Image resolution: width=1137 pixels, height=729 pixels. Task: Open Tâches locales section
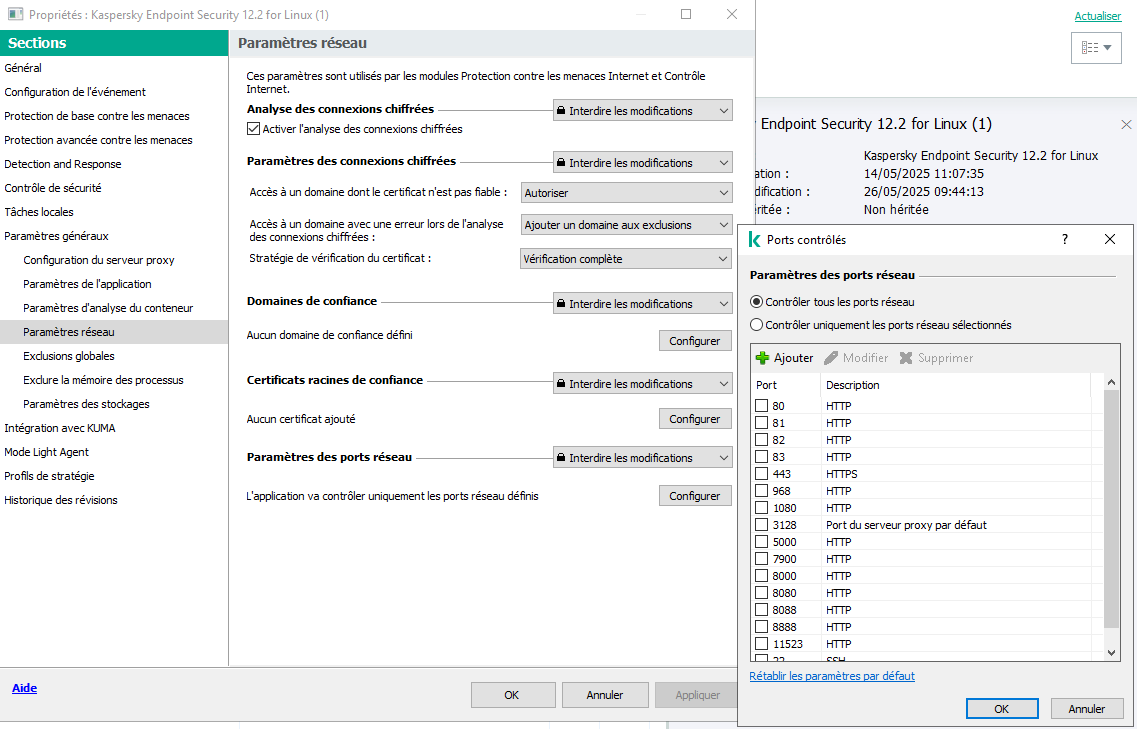(x=39, y=212)
